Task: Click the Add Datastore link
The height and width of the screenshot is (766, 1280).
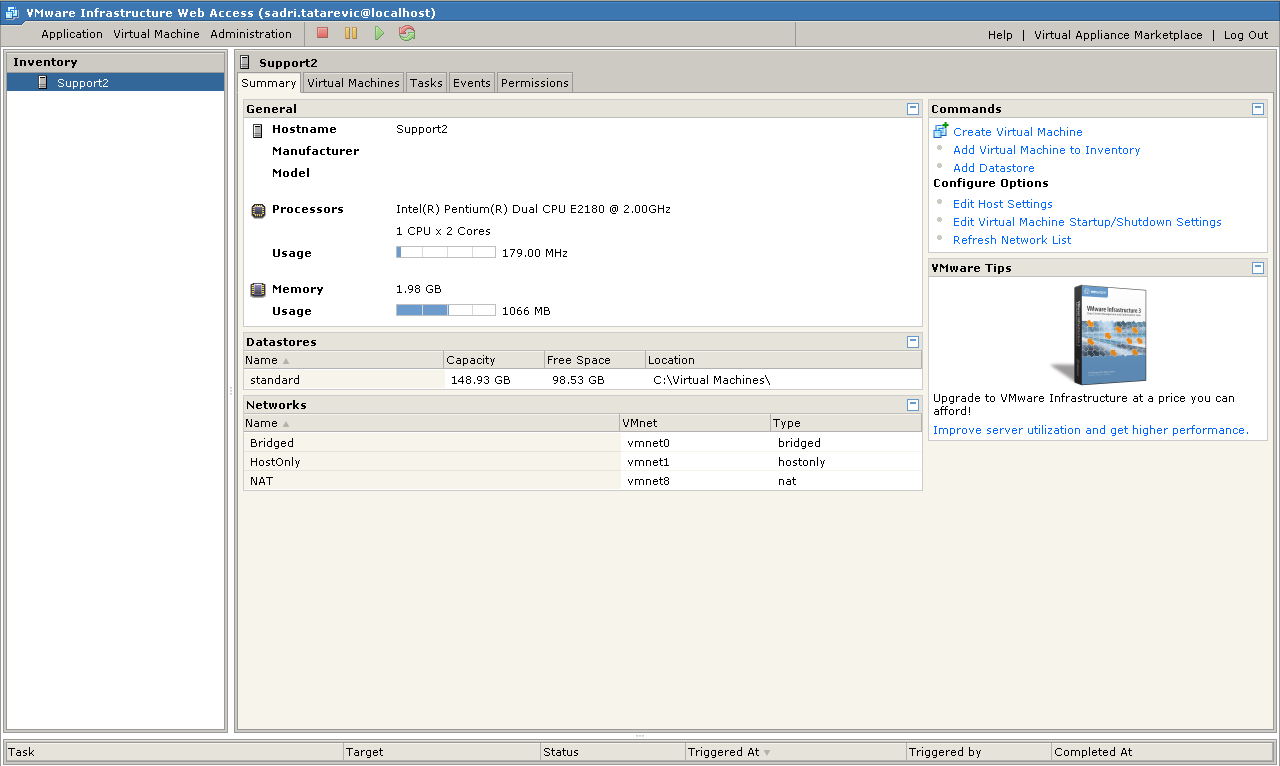Action: [x=993, y=168]
